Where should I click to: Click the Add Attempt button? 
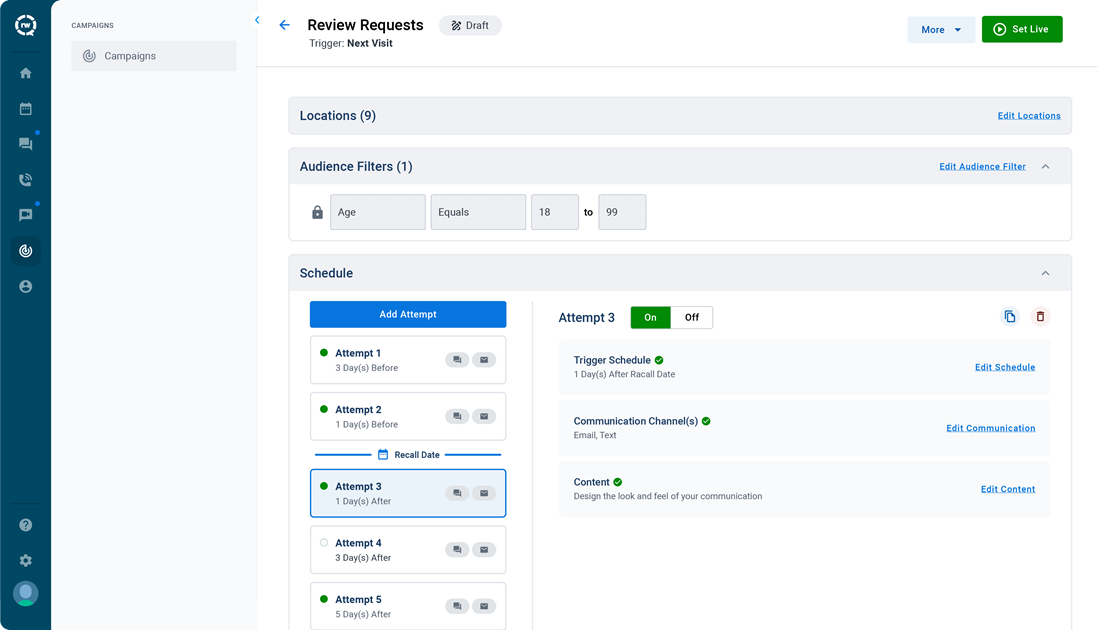pos(408,315)
